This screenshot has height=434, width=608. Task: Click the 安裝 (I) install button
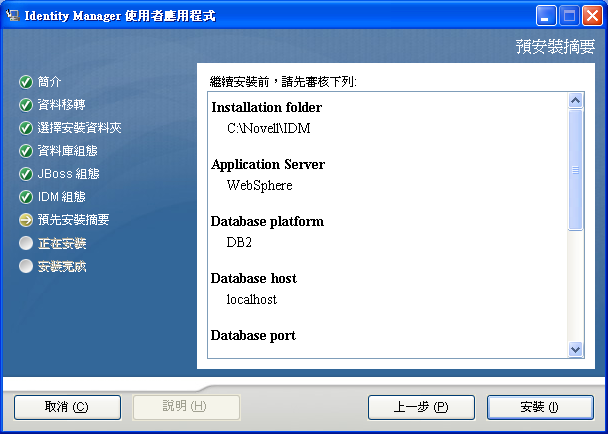coord(540,407)
